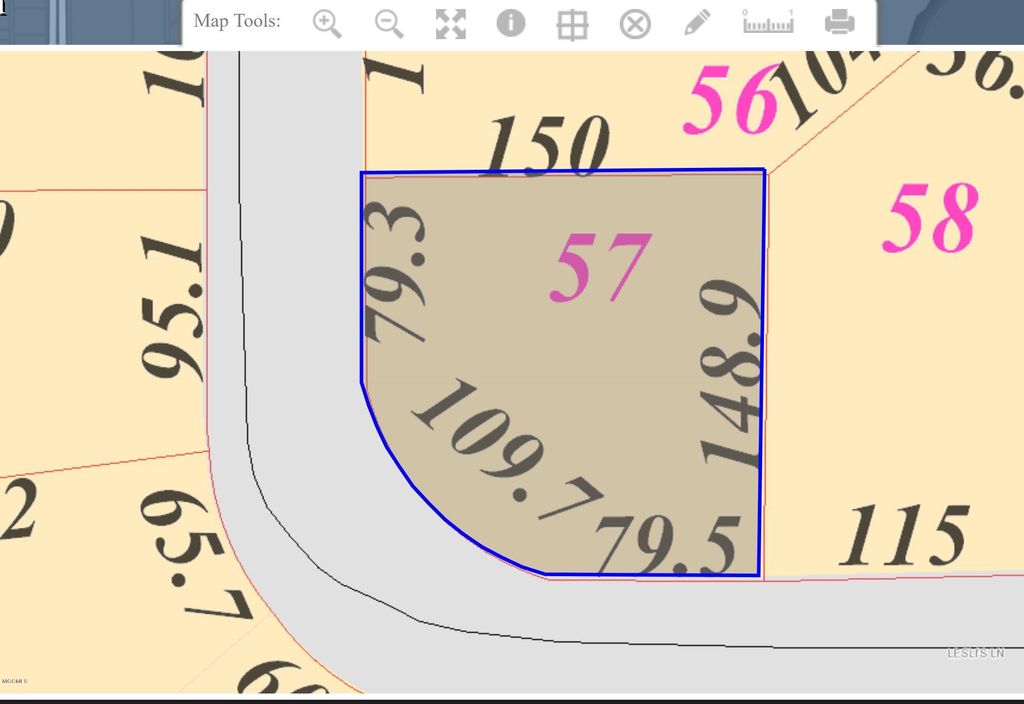Click the Map Tools label
This screenshot has height=704, width=1024.
237,21
